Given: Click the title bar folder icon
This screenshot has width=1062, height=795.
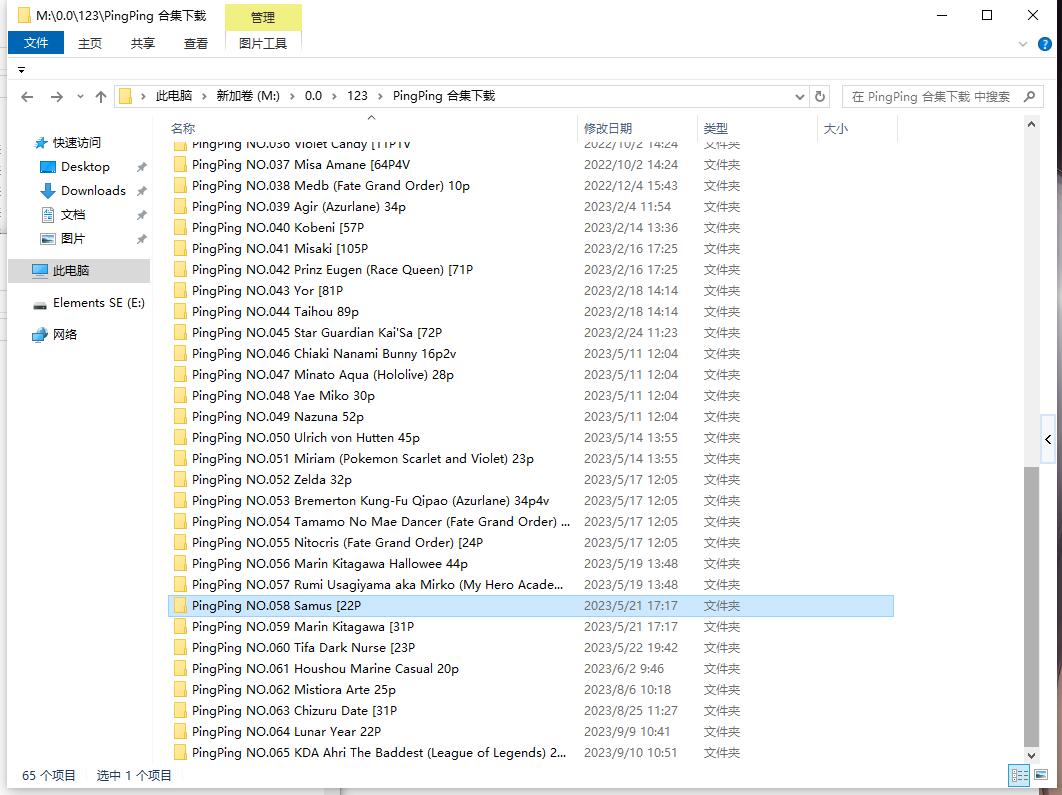Looking at the screenshot, I should click(24, 15).
